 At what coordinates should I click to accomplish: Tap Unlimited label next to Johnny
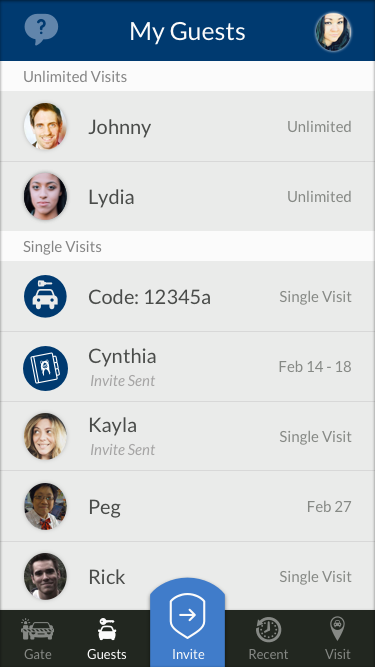click(319, 126)
